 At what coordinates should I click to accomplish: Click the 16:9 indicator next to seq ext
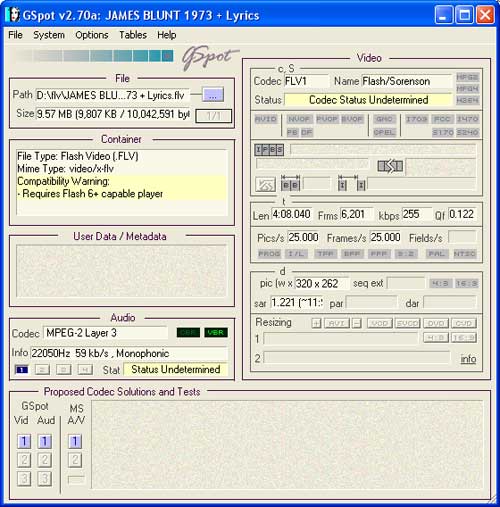467,284
